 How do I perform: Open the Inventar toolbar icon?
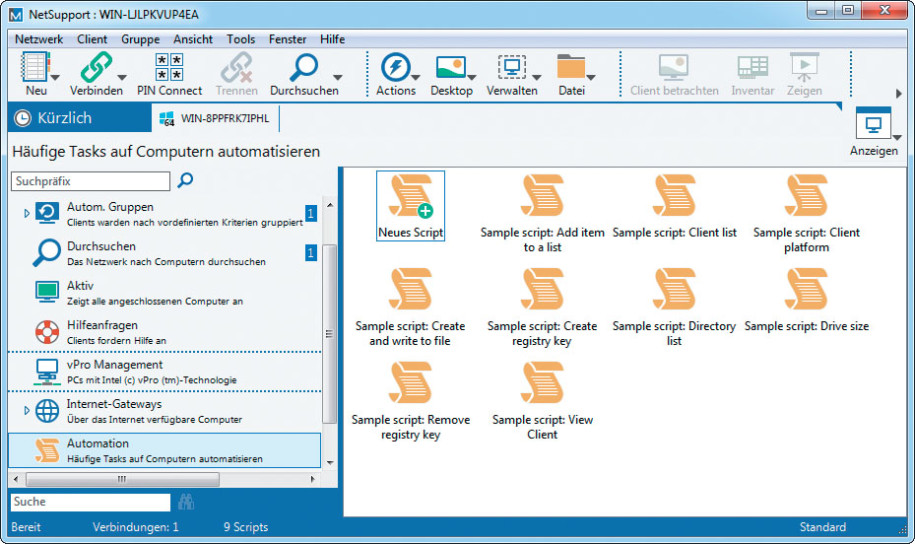[x=752, y=67]
